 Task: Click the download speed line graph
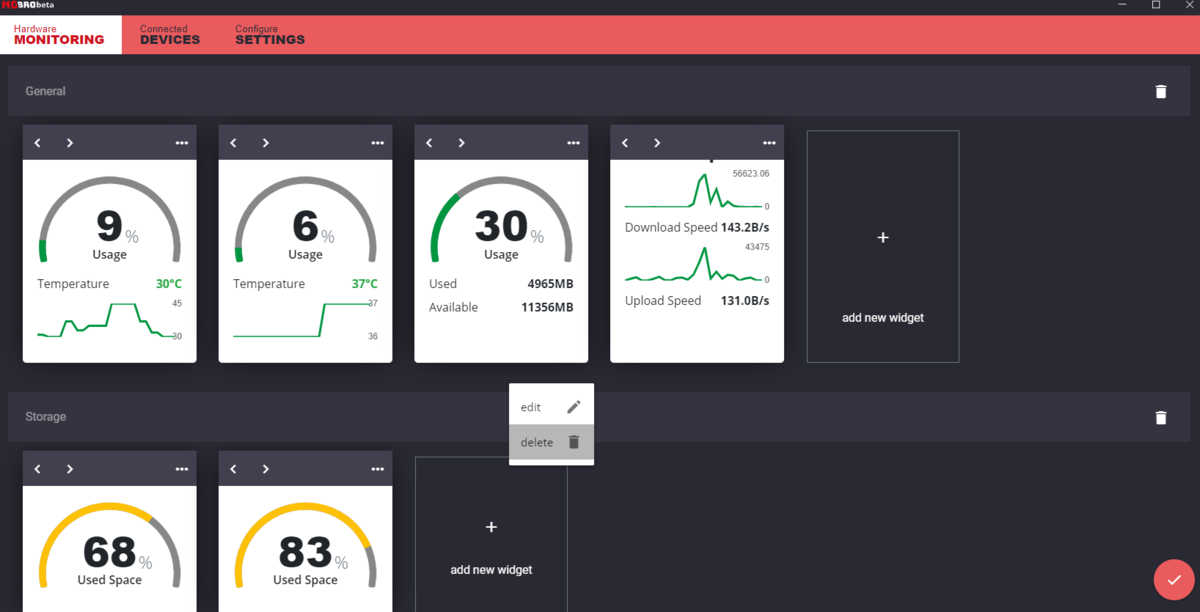pyautogui.click(x=693, y=190)
